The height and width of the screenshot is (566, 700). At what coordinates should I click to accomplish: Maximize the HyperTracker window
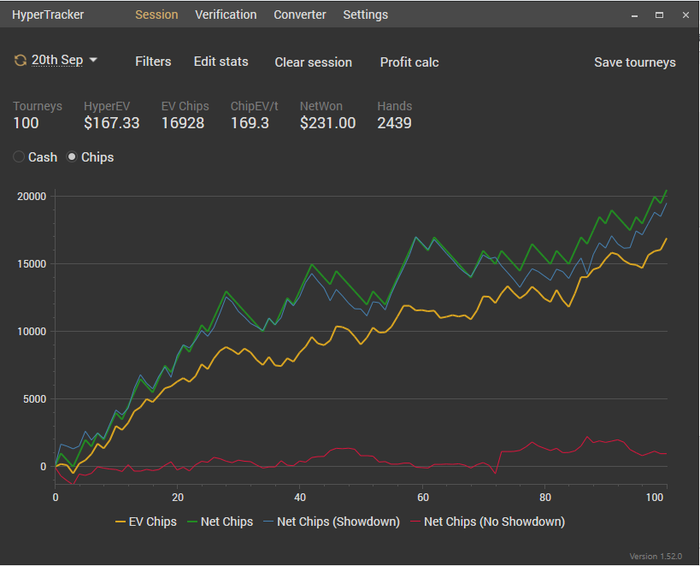click(x=659, y=15)
